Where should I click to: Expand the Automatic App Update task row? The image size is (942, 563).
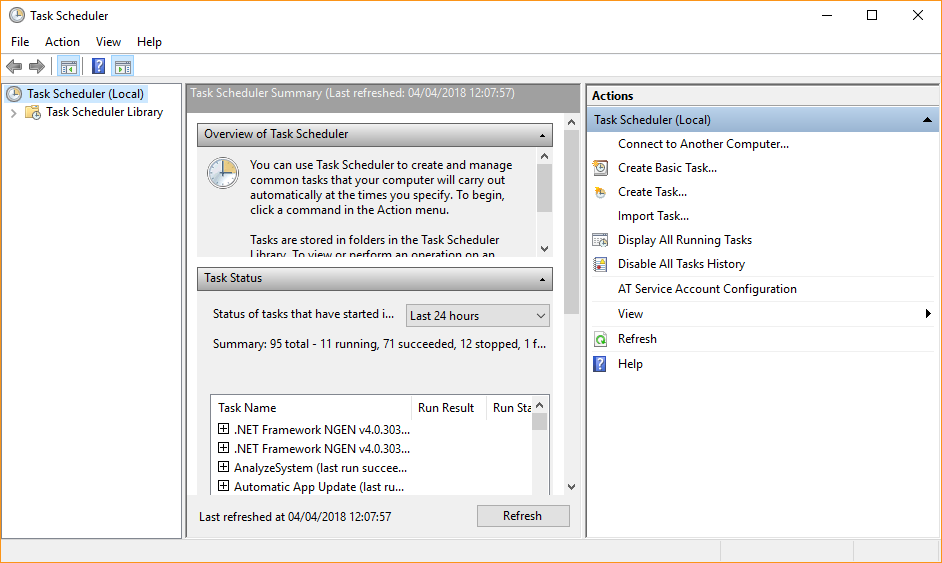(223, 485)
